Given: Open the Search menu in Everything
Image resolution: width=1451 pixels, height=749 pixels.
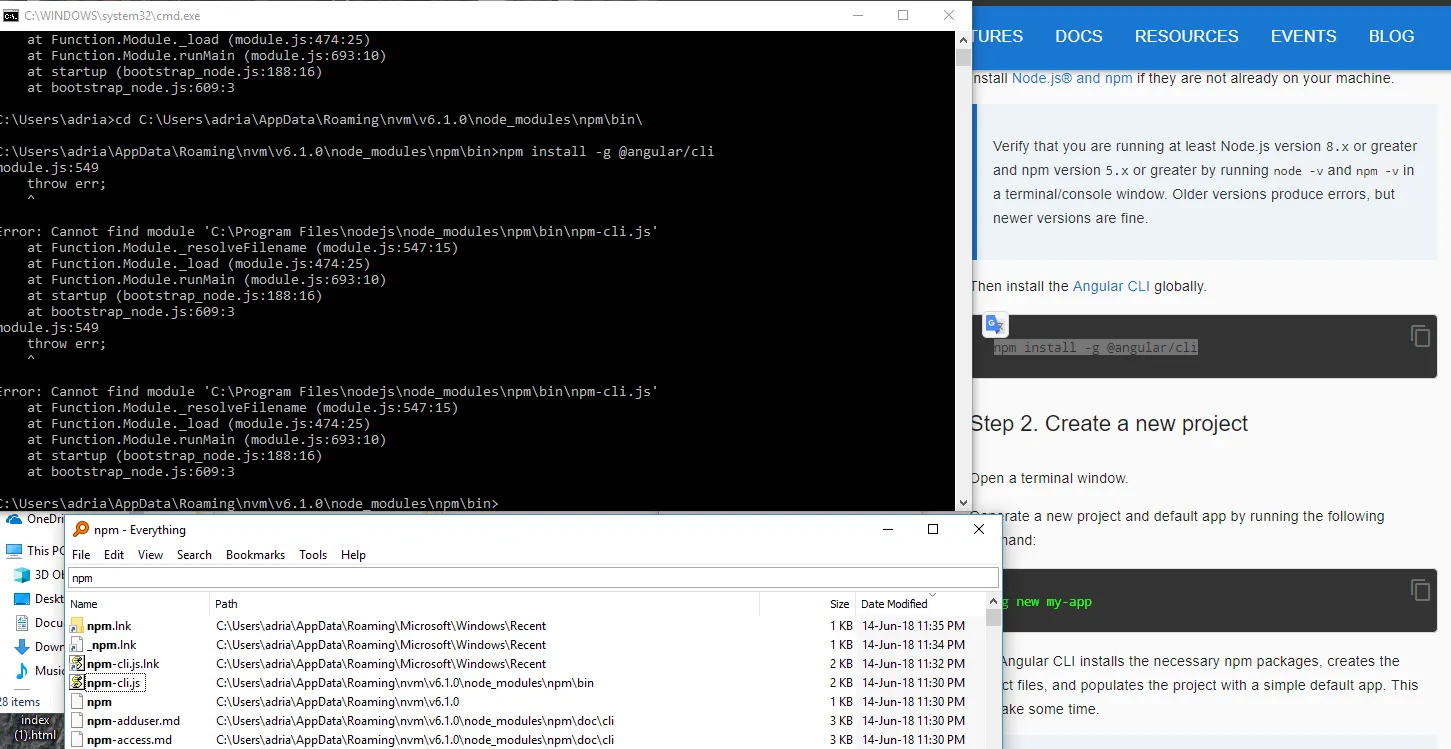Looking at the screenshot, I should click(x=194, y=555).
